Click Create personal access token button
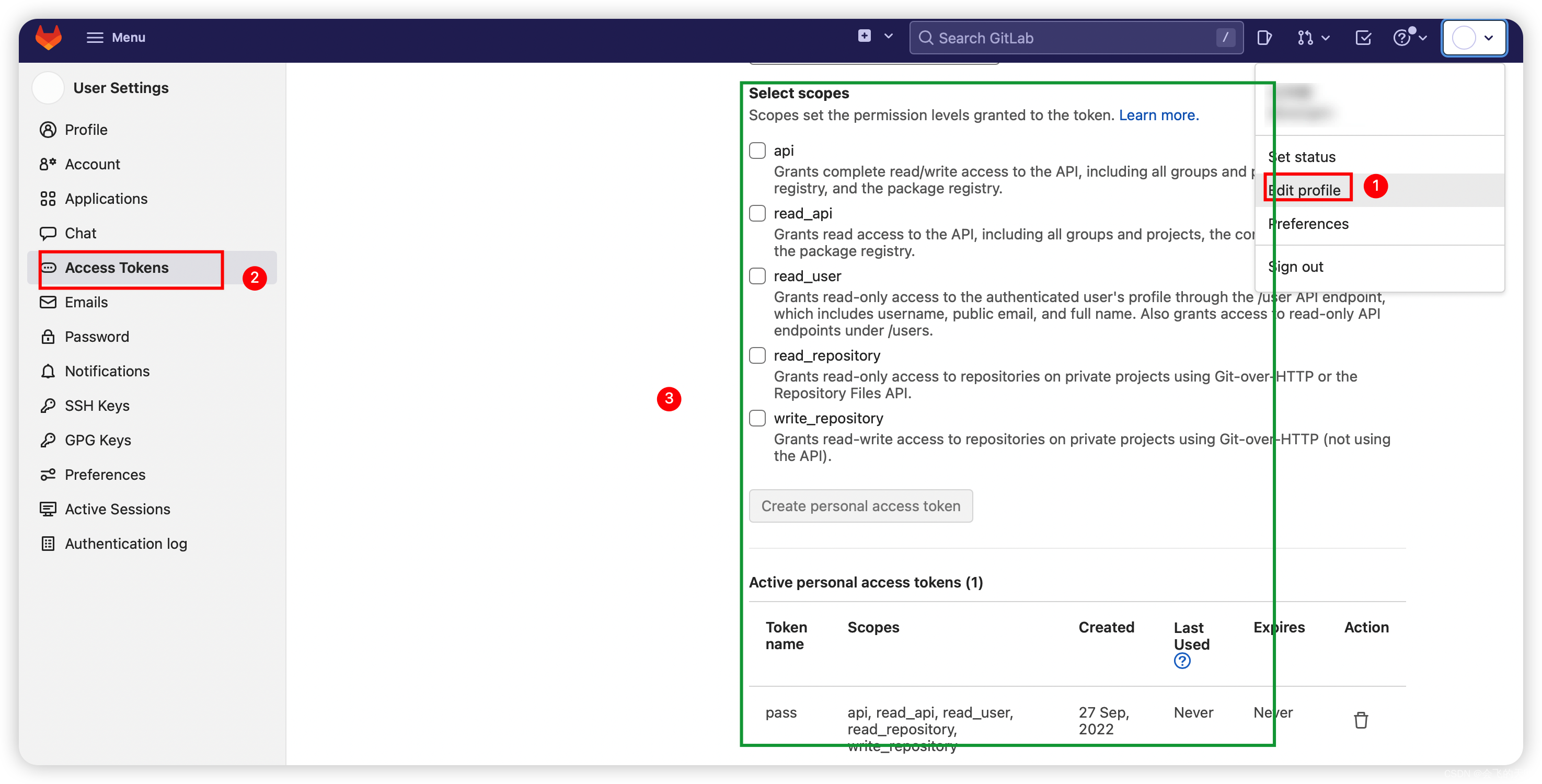The width and height of the screenshot is (1542, 784). pyautogui.click(x=860, y=506)
